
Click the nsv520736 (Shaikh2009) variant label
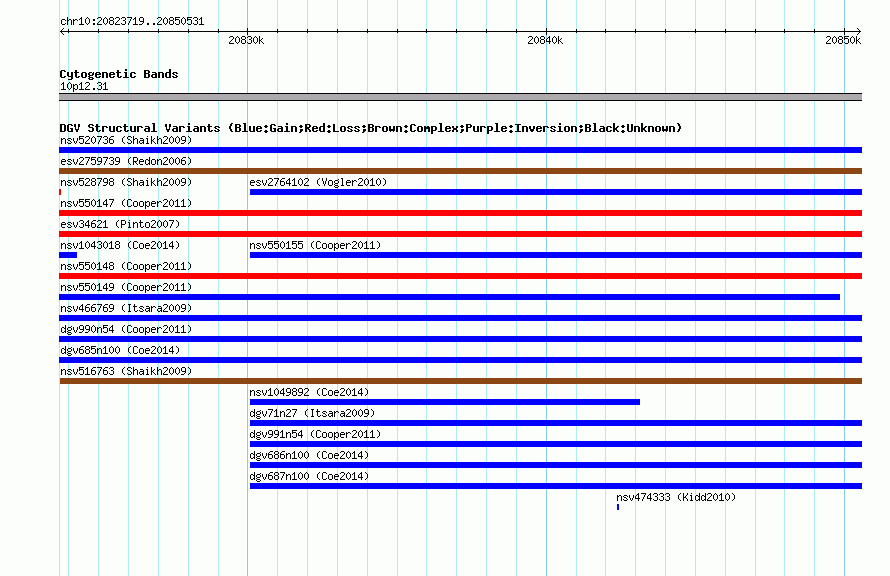[x=126, y=140]
